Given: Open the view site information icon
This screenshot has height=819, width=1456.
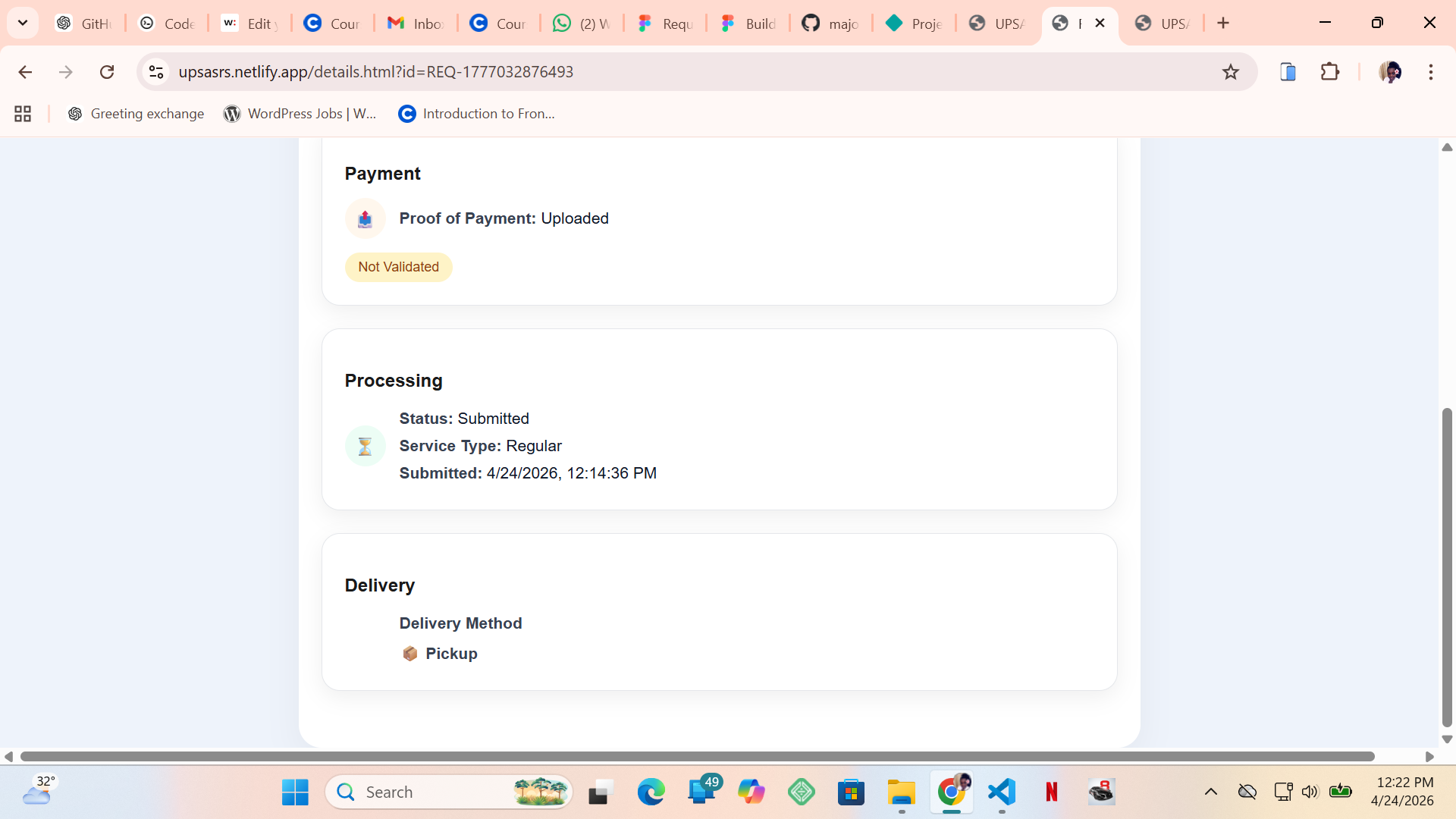Looking at the screenshot, I should point(156,72).
